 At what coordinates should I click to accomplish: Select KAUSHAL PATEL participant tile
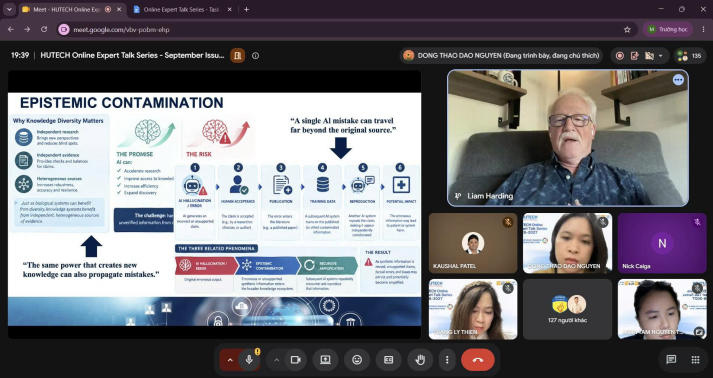tap(473, 243)
